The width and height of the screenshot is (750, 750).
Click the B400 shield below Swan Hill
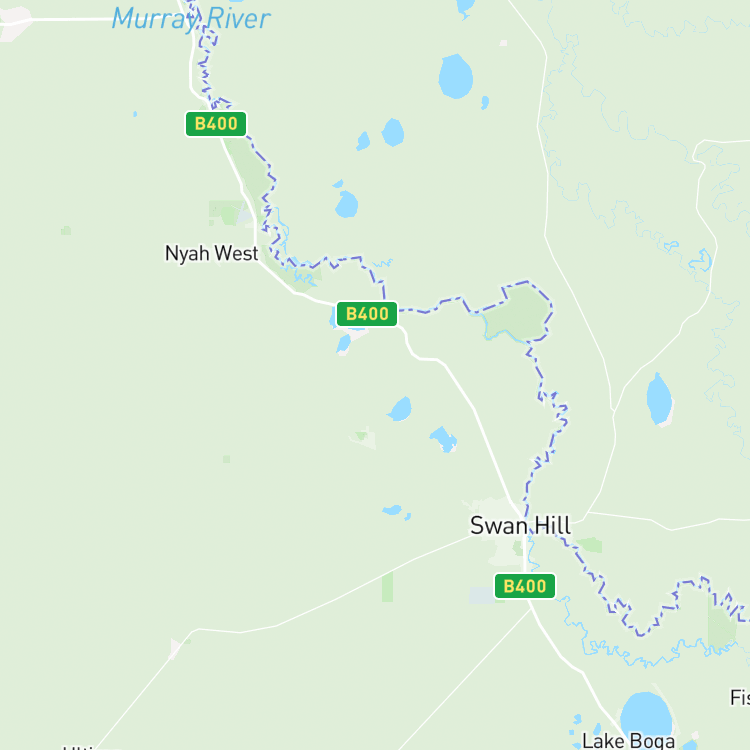(525, 586)
